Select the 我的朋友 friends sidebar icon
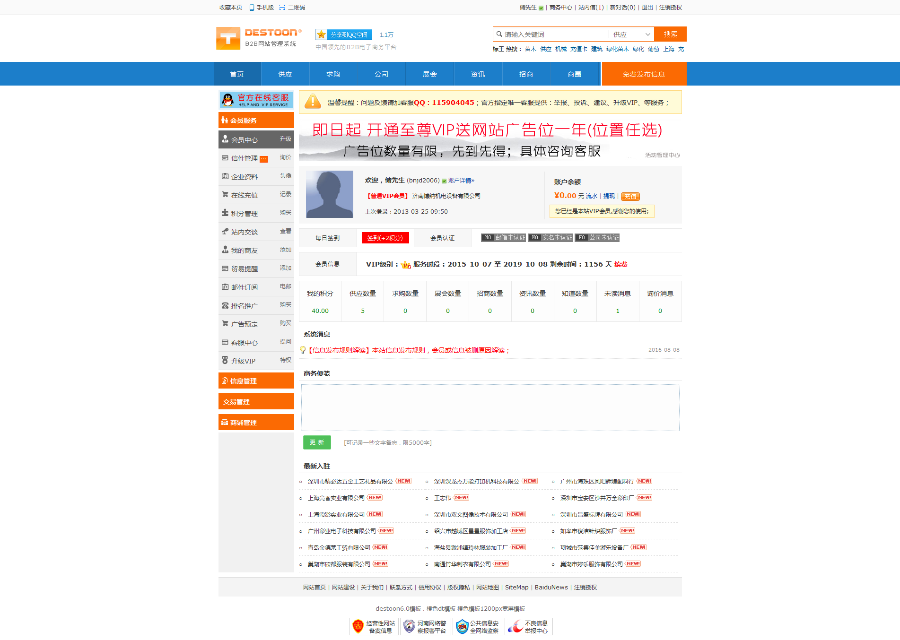The image size is (900, 640). click(225, 248)
